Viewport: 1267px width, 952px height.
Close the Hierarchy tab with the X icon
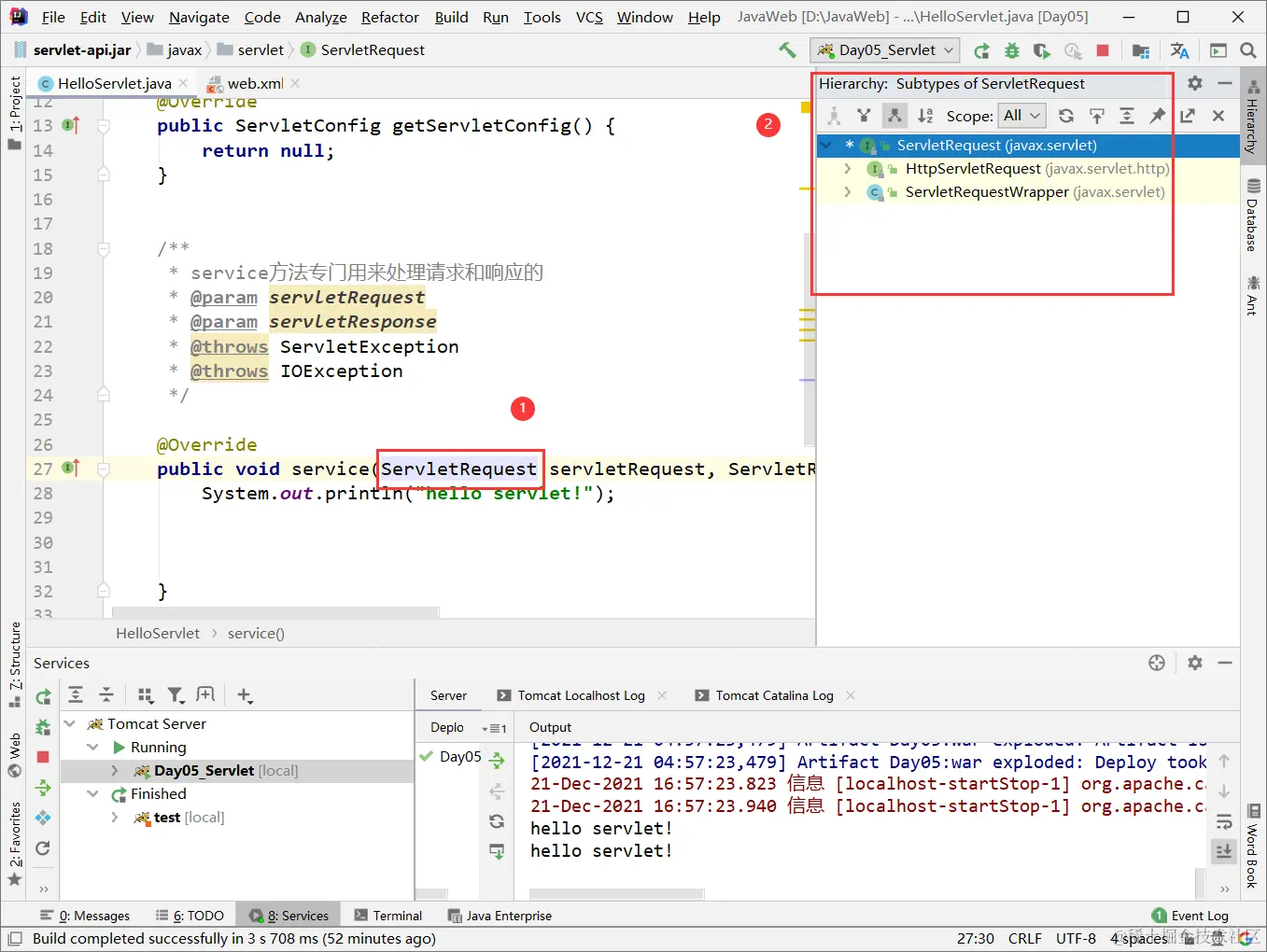click(1218, 116)
